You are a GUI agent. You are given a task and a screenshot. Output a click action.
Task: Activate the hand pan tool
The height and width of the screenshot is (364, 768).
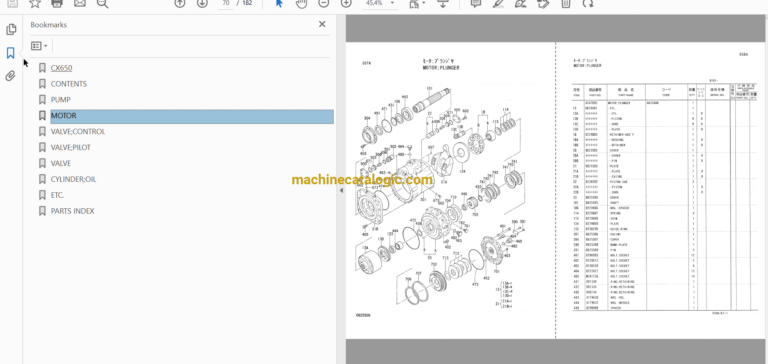(x=302, y=4)
